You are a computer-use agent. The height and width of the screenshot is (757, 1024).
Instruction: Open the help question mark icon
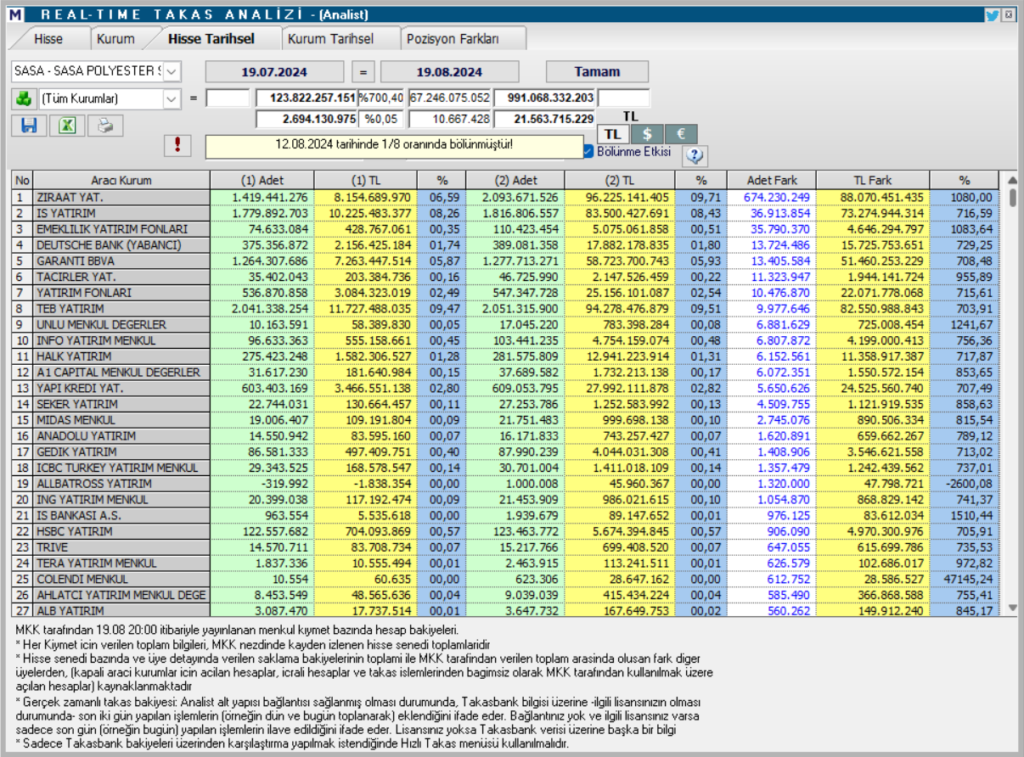pos(694,155)
